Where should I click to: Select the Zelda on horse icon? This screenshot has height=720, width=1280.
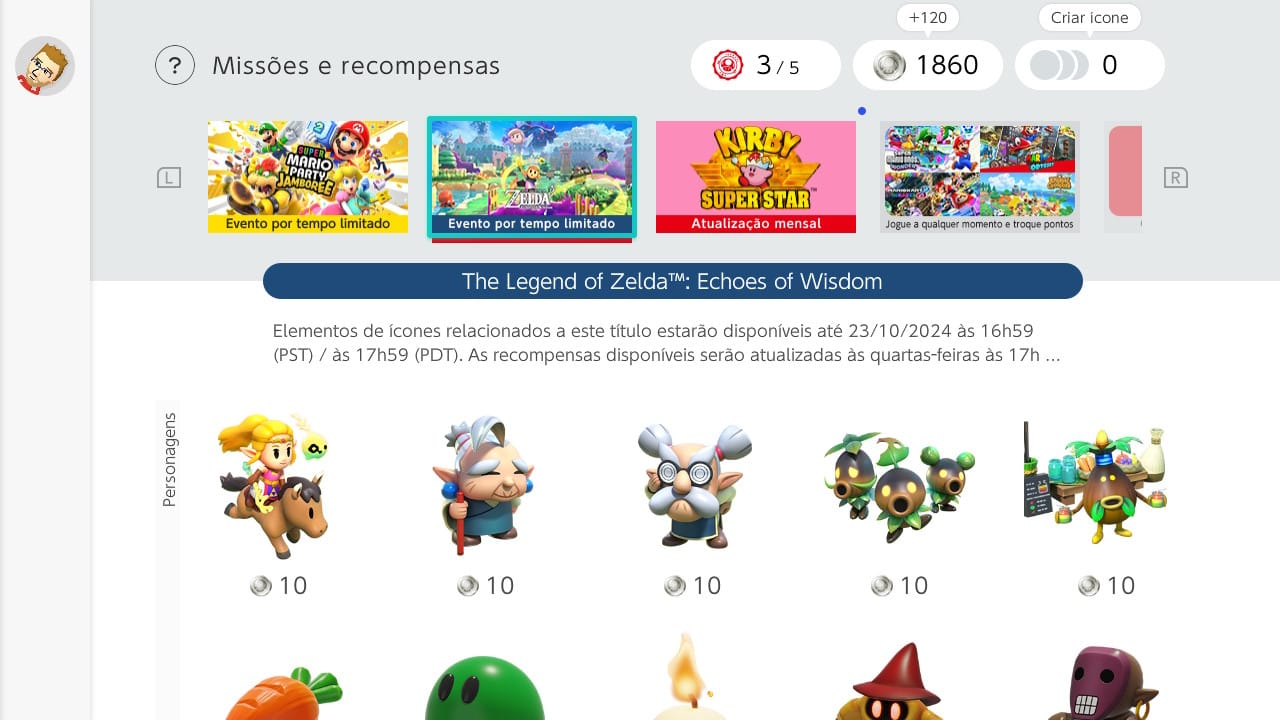pyautogui.click(x=274, y=485)
